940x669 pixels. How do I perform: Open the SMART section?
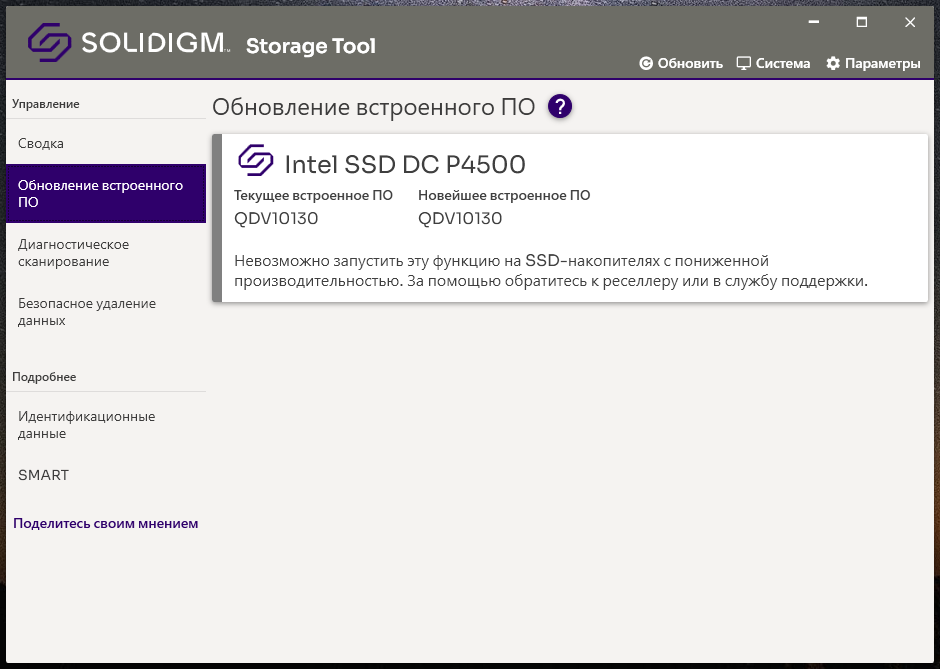tap(106, 475)
